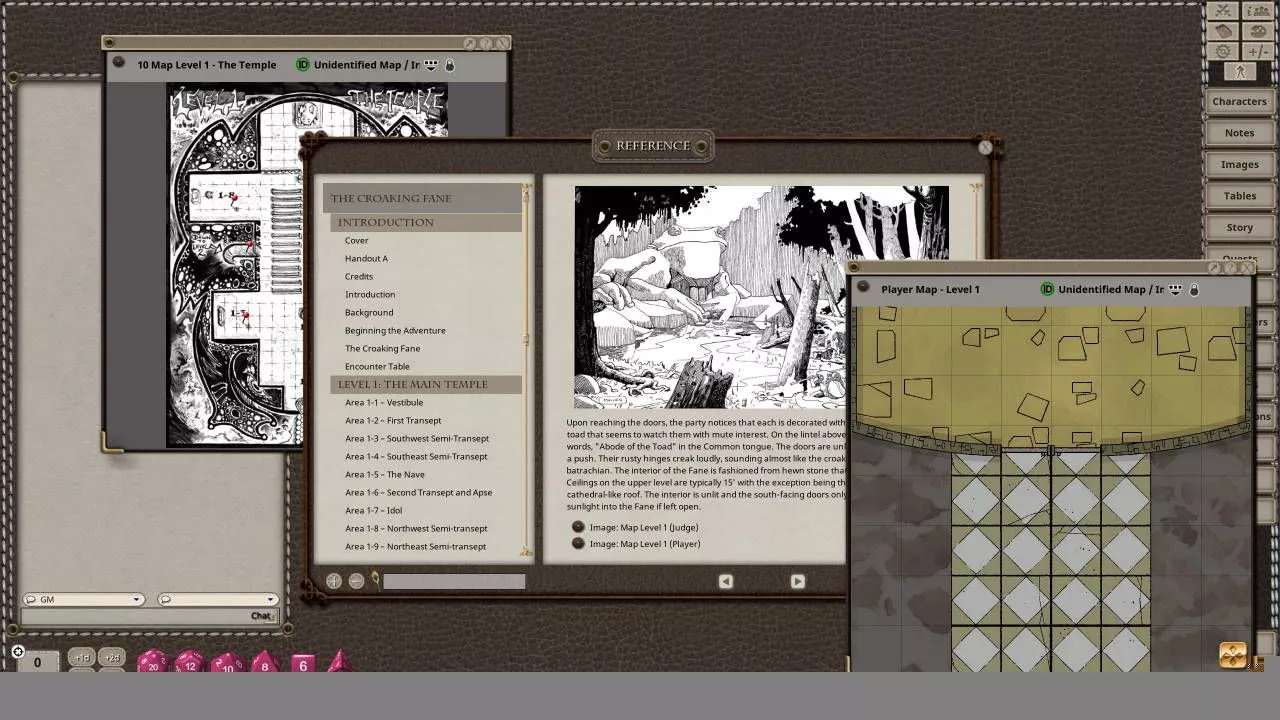Collapse The Croaking Fane top header

coord(422,198)
